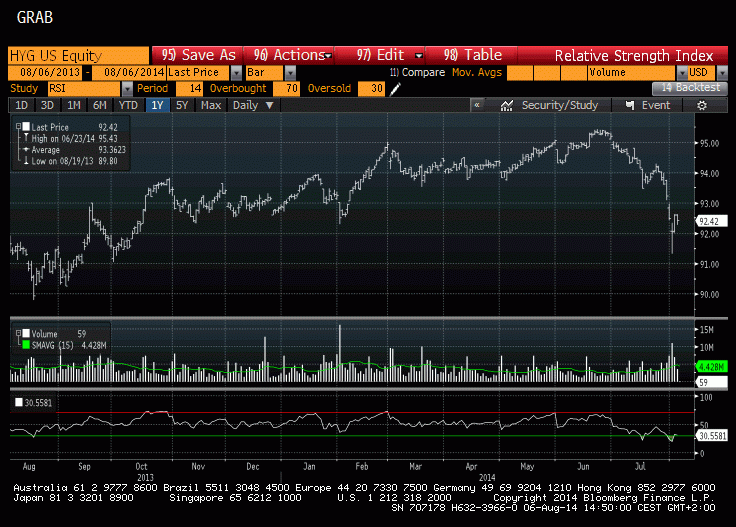Click the green 4.428M volume axis label

pos(711,367)
